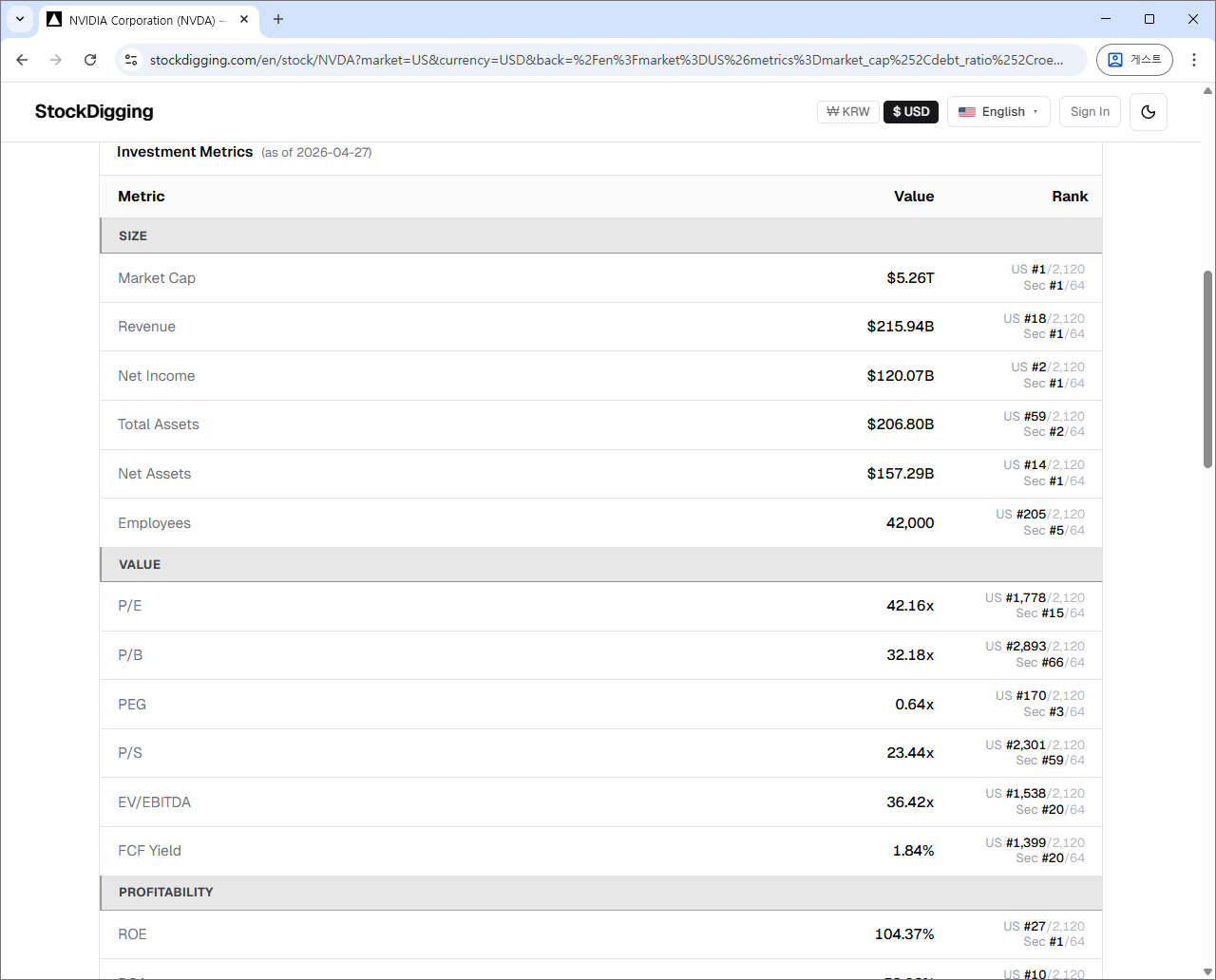Open the tab search dropdown arrow
This screenshot has height=980, width=1216.
[x=19, y=19]
